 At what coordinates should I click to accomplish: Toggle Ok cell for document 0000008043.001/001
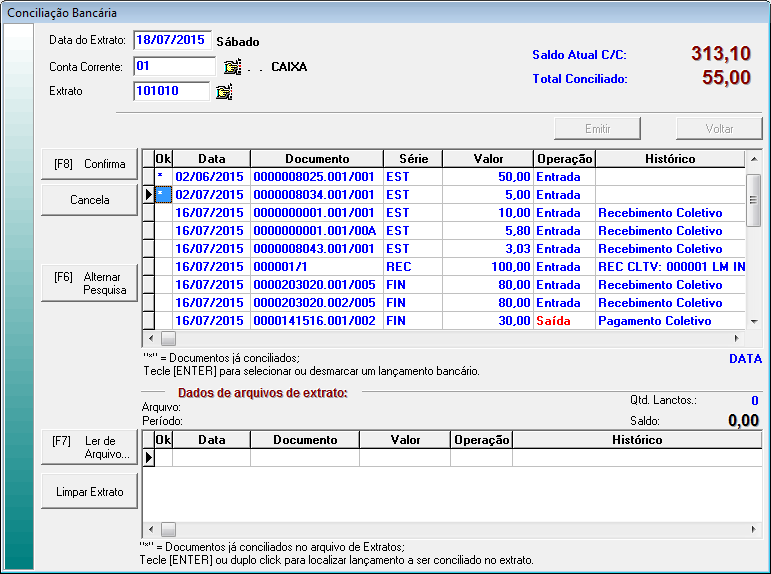163,248
